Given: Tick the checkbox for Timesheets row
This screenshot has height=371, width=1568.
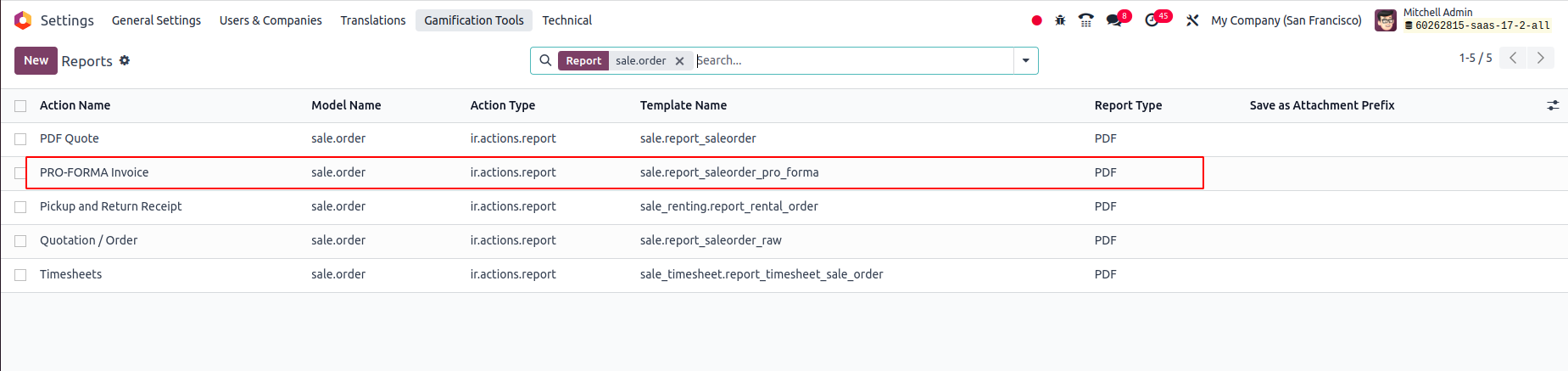Looking at the screenshot, I should pyautogui.click(x=20, y=275).
